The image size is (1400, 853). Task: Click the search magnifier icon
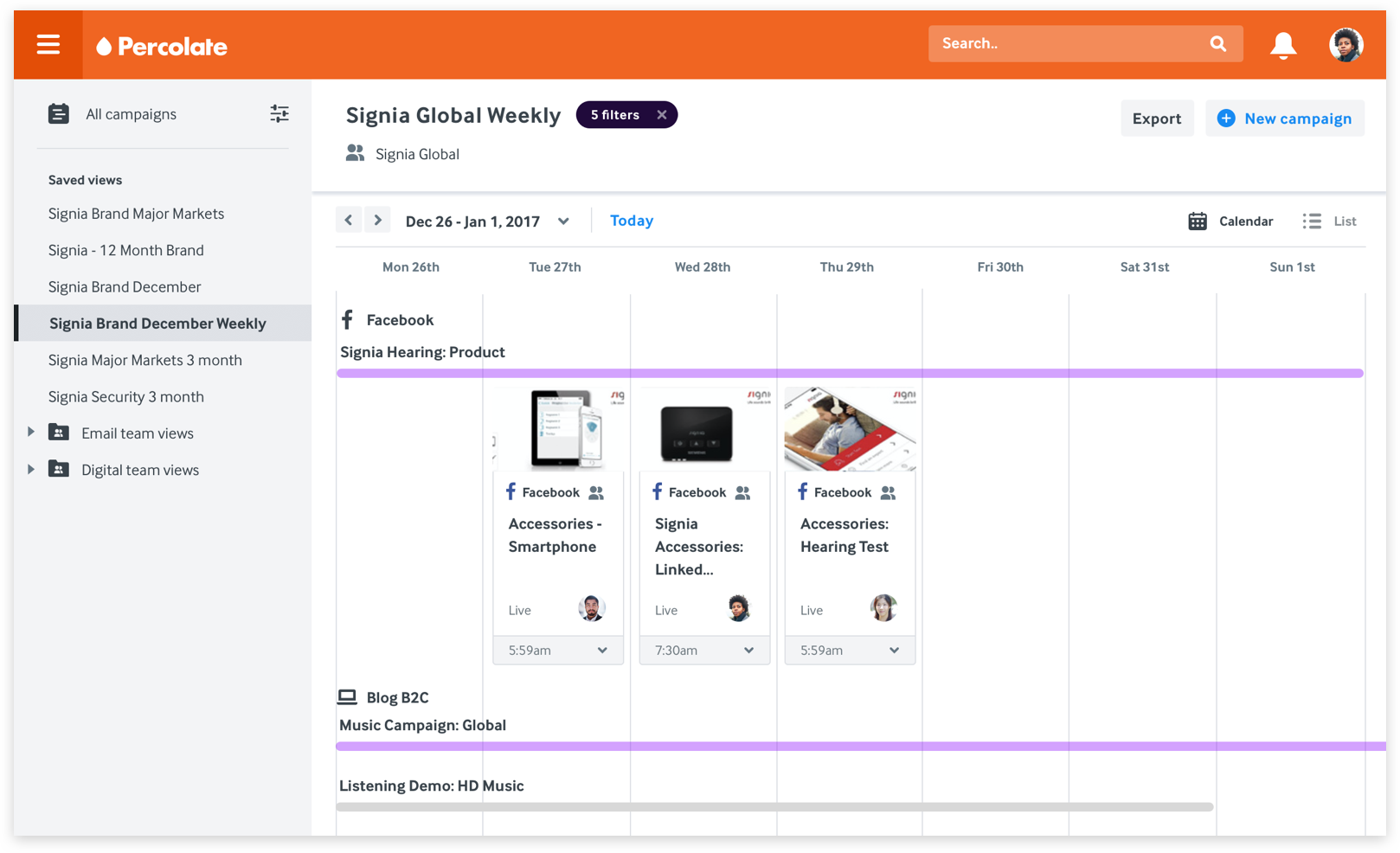1218,43
